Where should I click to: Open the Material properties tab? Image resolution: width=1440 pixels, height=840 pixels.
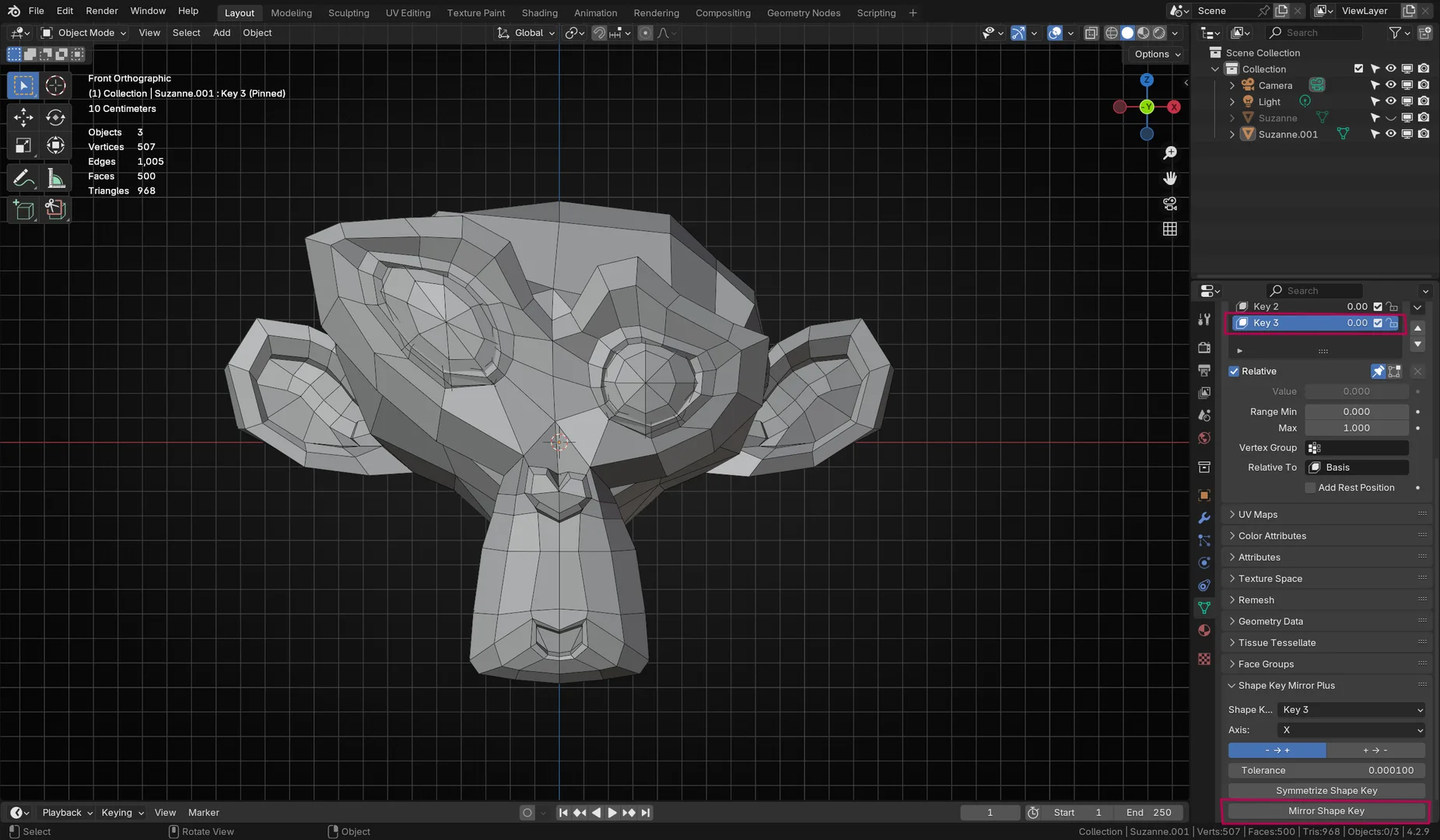point(1204,630)
